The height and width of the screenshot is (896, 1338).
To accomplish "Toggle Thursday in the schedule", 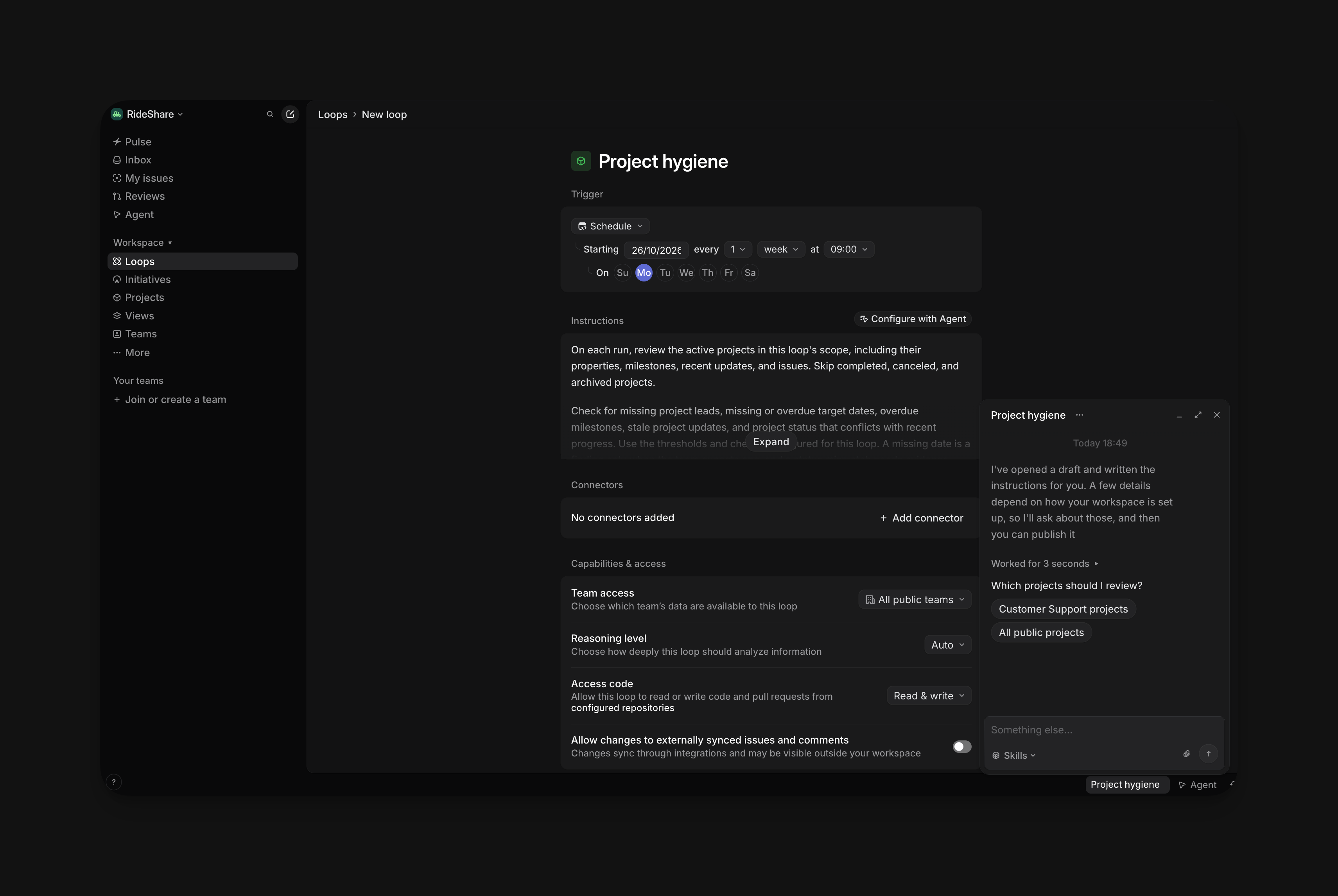I will point(708,273).
